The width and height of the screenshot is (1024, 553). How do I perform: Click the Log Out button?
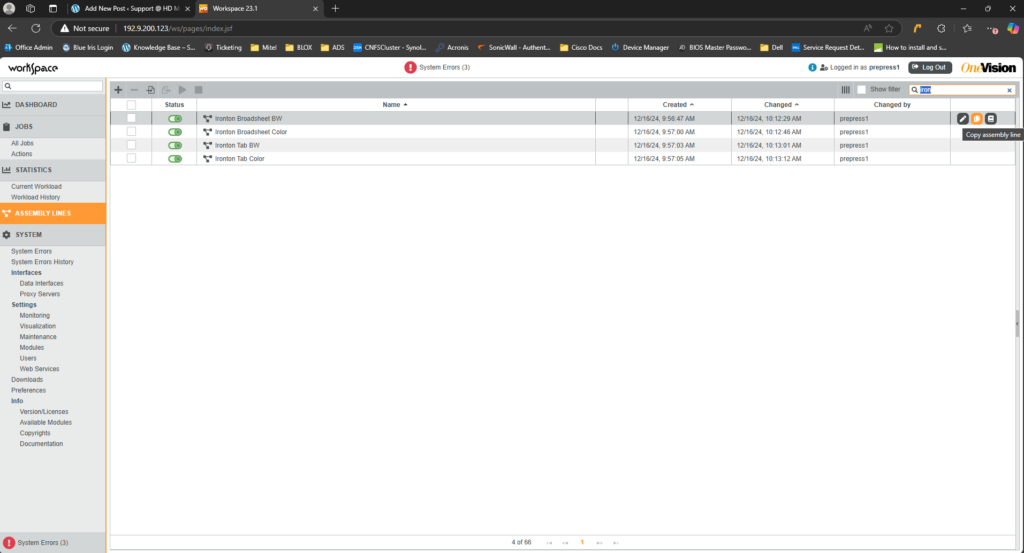(930, 67)
